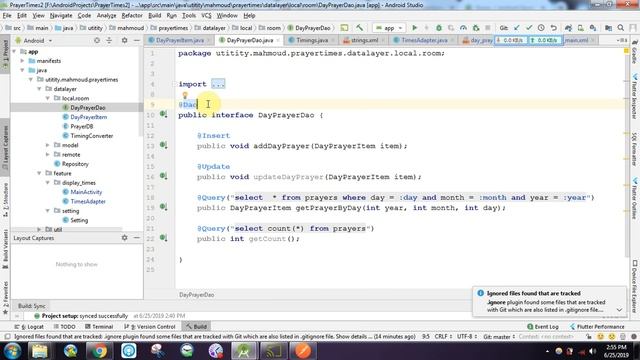Switch to strings.xml editor tab
640x360 pixels.
click(364, 40)
